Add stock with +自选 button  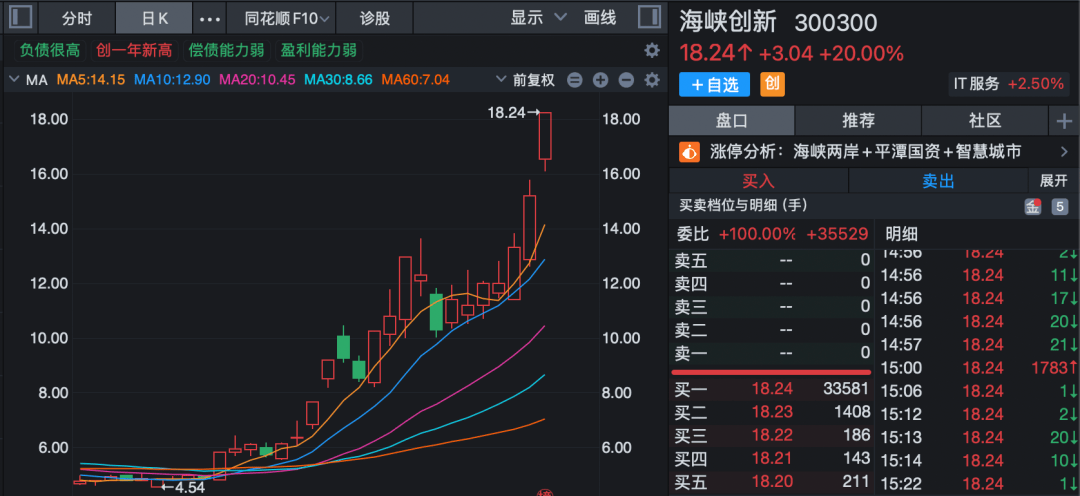click(x=714, y=85)
